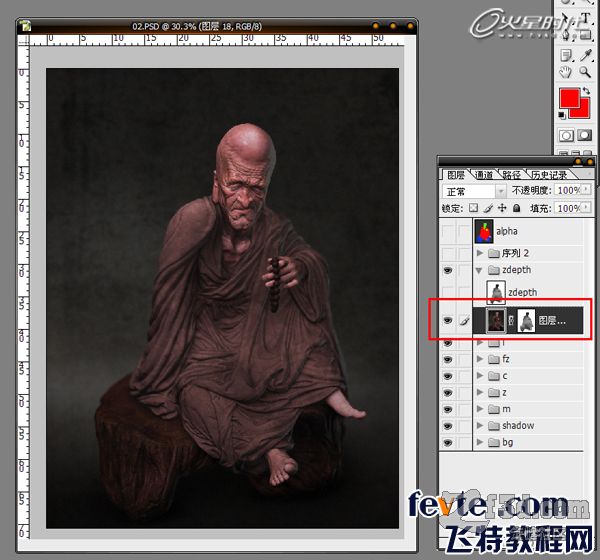This screenshot has width=600, height=560.
Task: Click the shadow group folder icon
Action: (494, 426)
